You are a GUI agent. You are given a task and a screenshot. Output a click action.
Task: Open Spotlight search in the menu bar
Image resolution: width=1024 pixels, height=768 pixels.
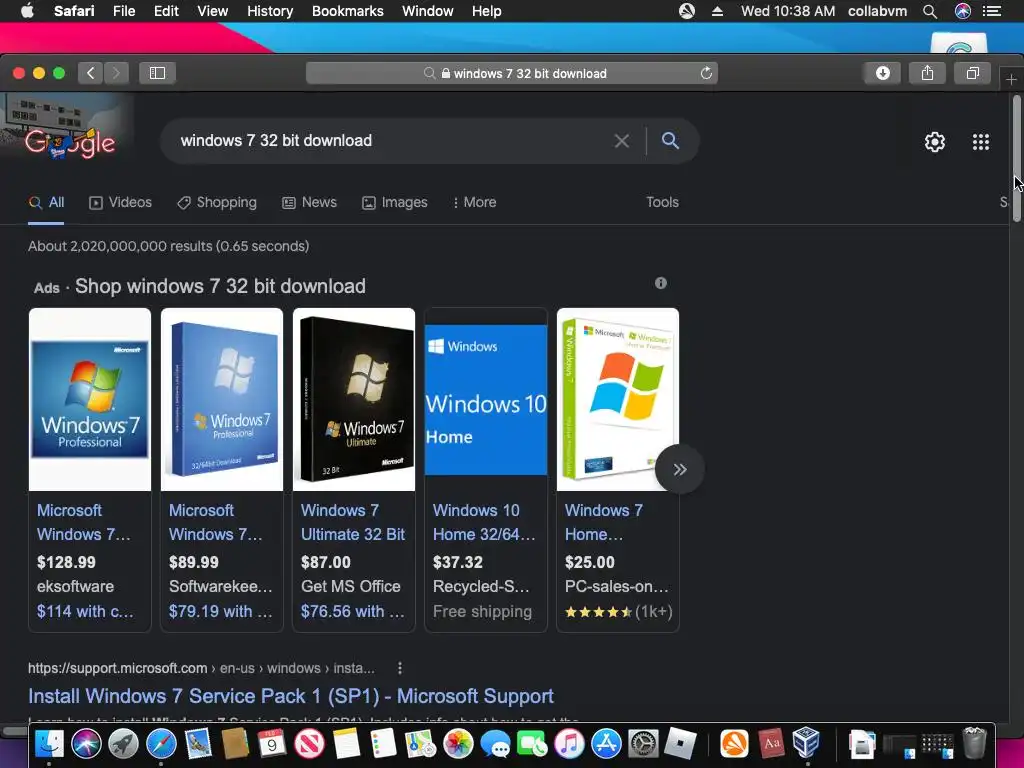(x=930, y=11)
